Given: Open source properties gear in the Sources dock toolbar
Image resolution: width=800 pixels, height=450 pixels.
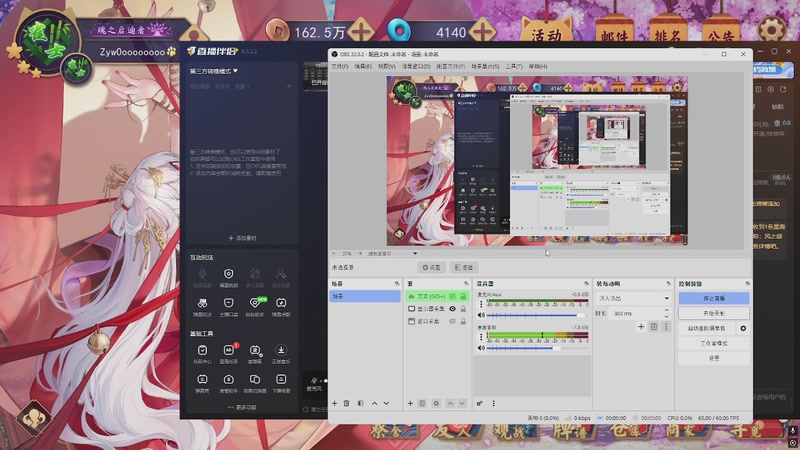Looking at the screenshot, I should 436,403.
